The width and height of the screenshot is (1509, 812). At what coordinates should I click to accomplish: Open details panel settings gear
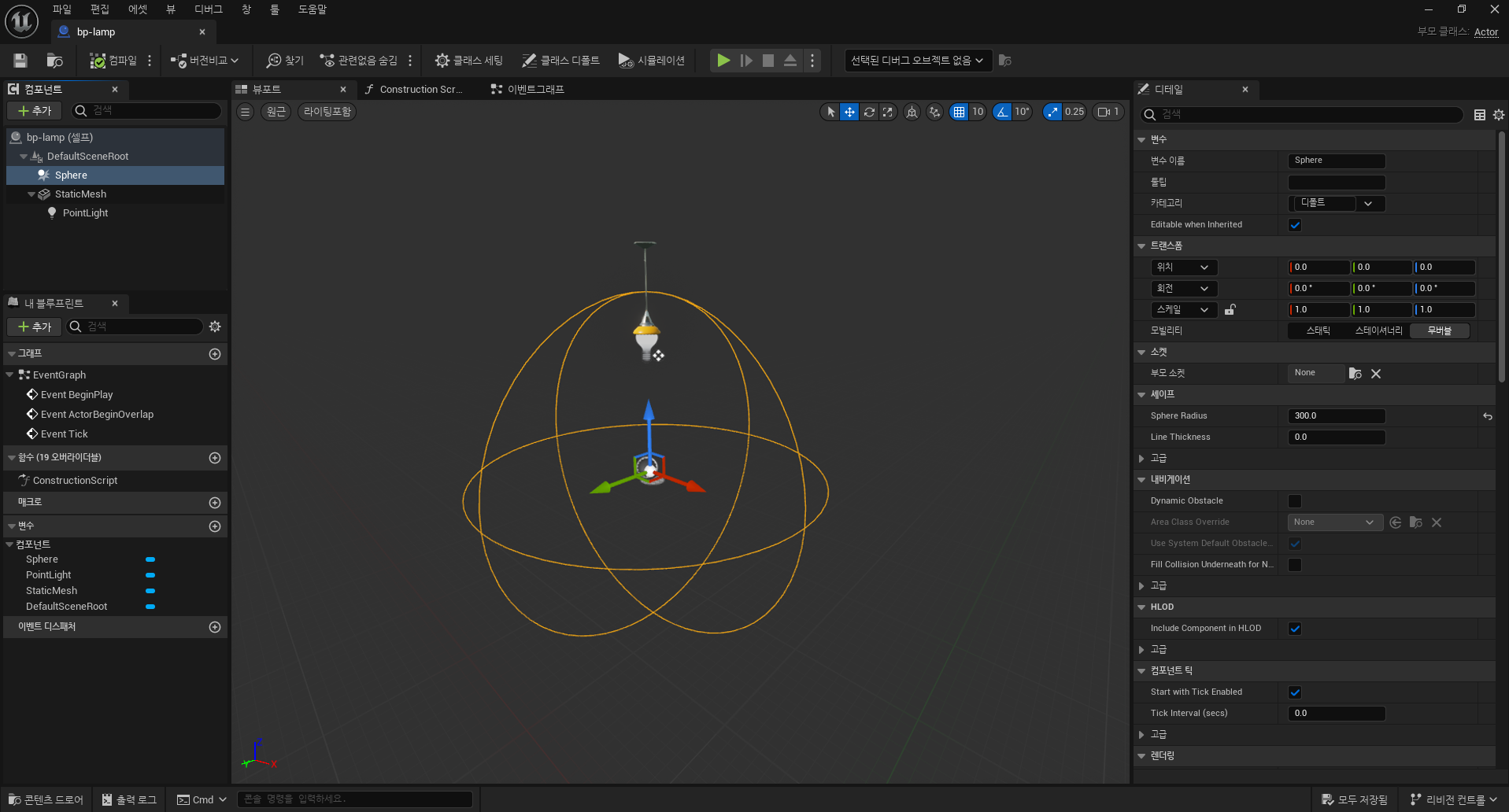coord(1499,115)
